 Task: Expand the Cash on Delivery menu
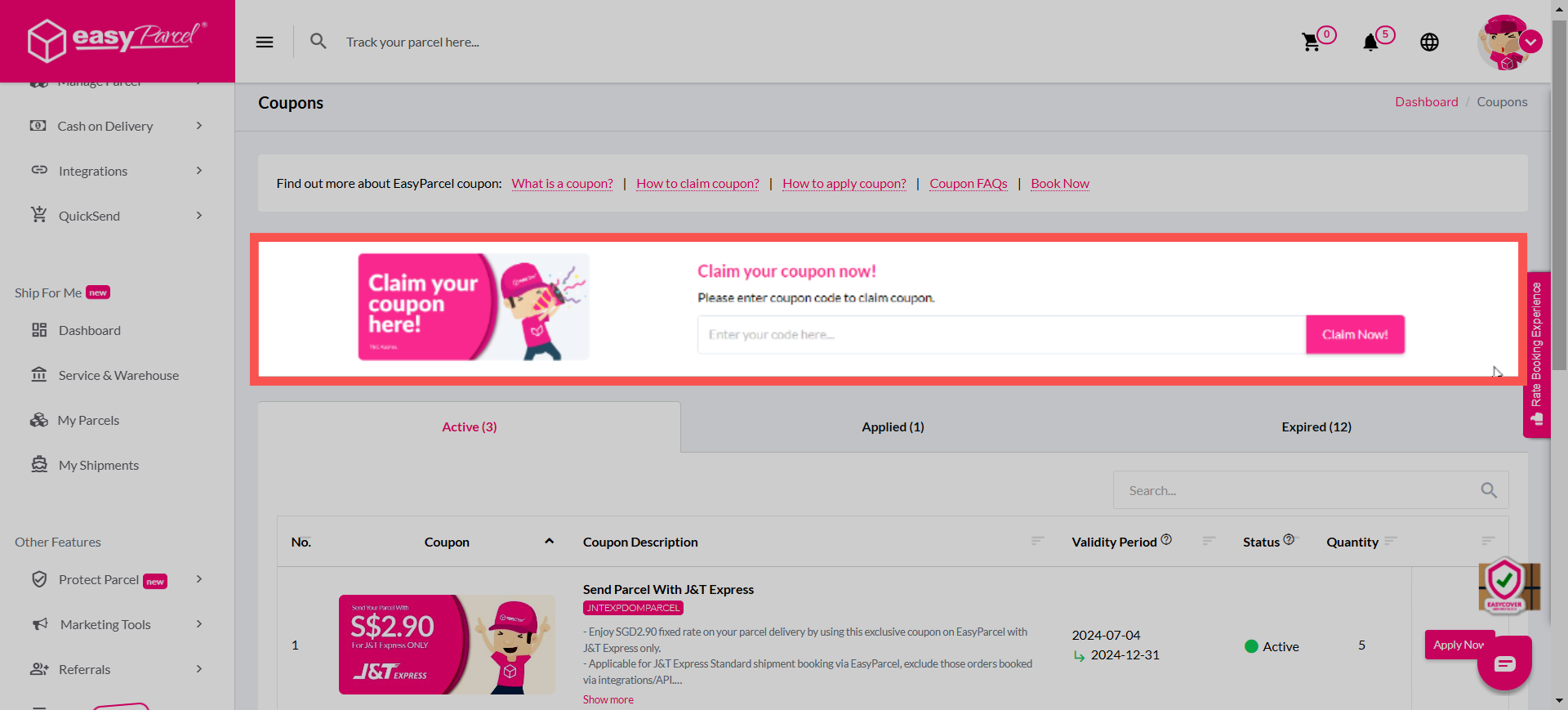(x=199, y=126)
